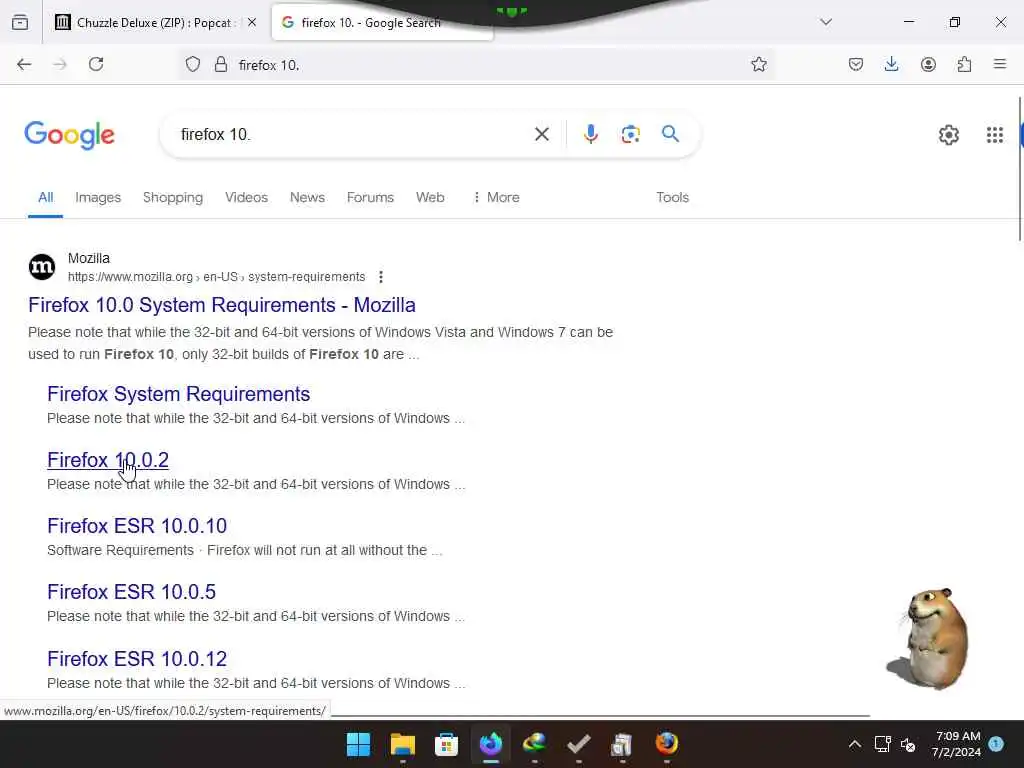
Task: Switch to Shopping results
Action: 173,197
